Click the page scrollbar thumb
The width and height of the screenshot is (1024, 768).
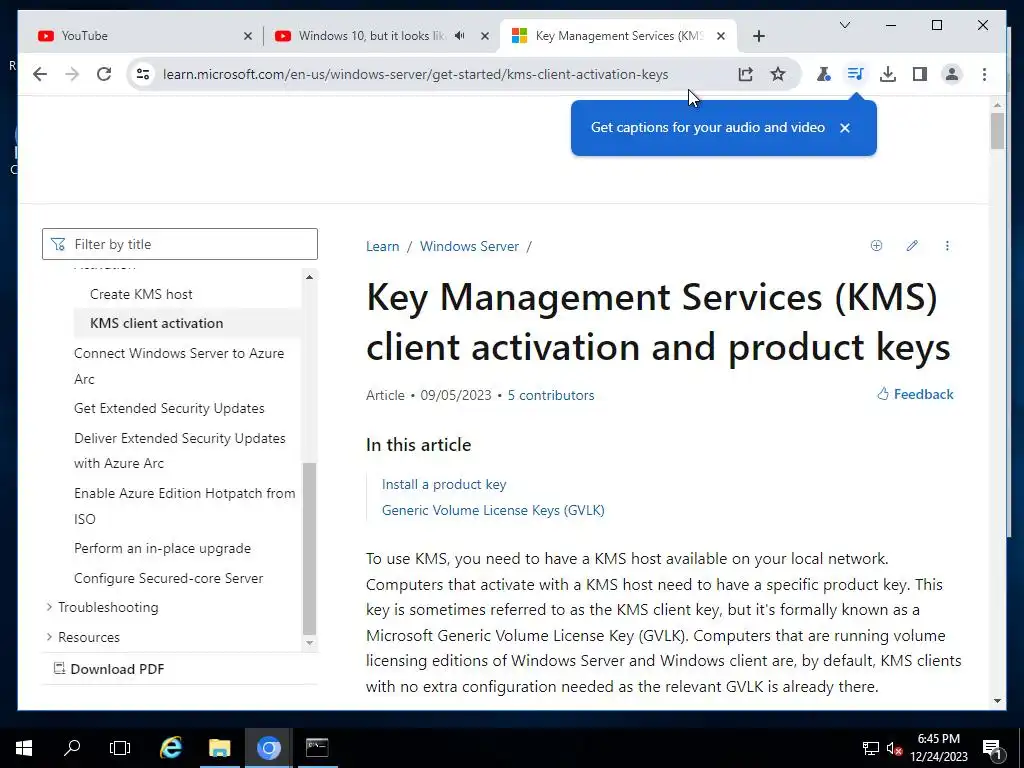click(997, 131)
